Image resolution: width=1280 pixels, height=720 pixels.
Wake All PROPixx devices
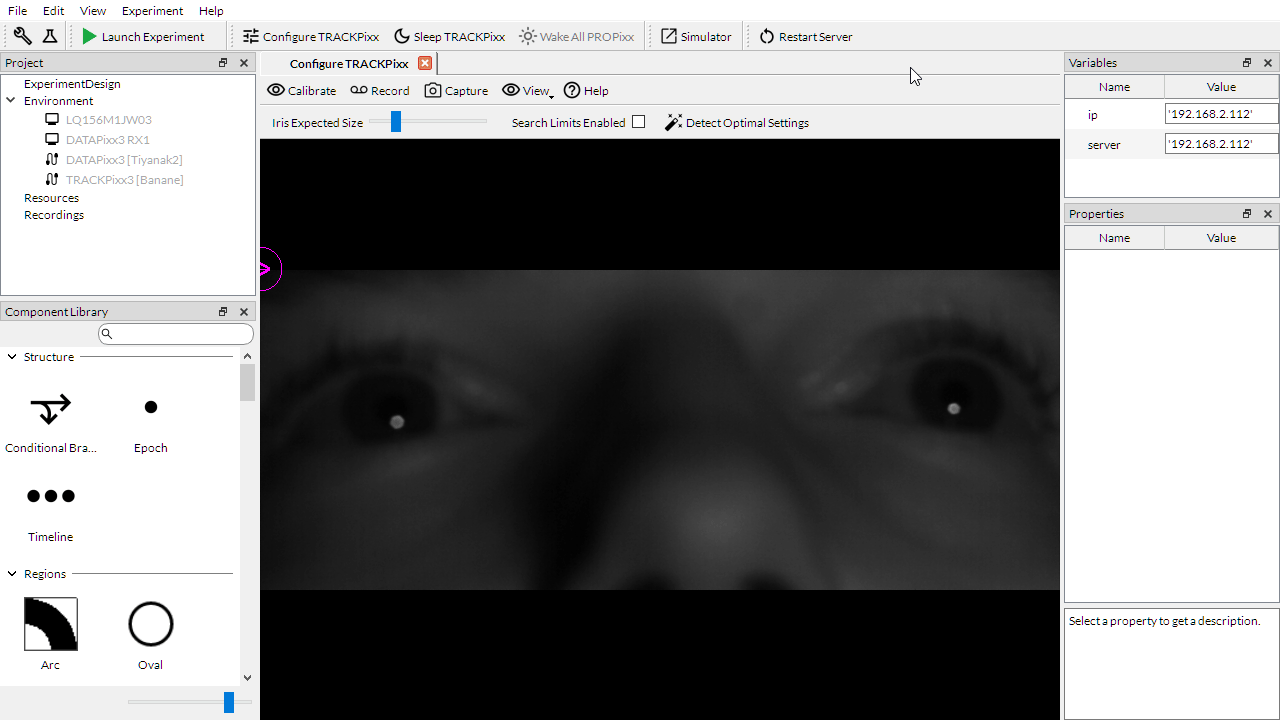(x=576, y=36)
